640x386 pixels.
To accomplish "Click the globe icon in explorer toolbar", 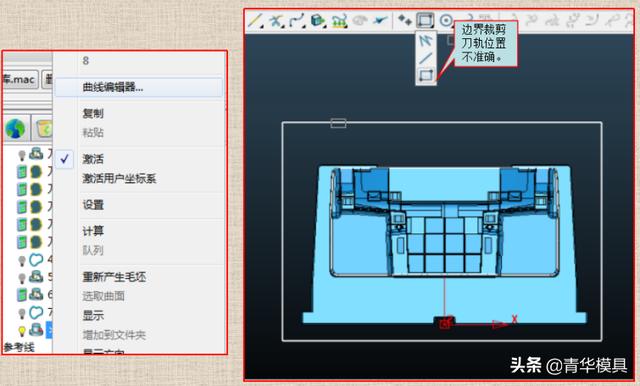I will point(15,129).
